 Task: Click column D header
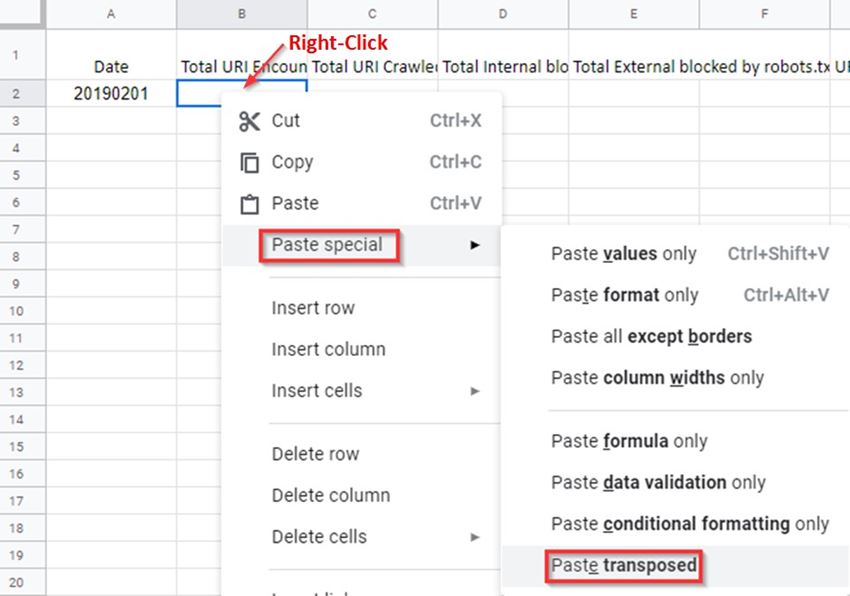click(503, 14)
